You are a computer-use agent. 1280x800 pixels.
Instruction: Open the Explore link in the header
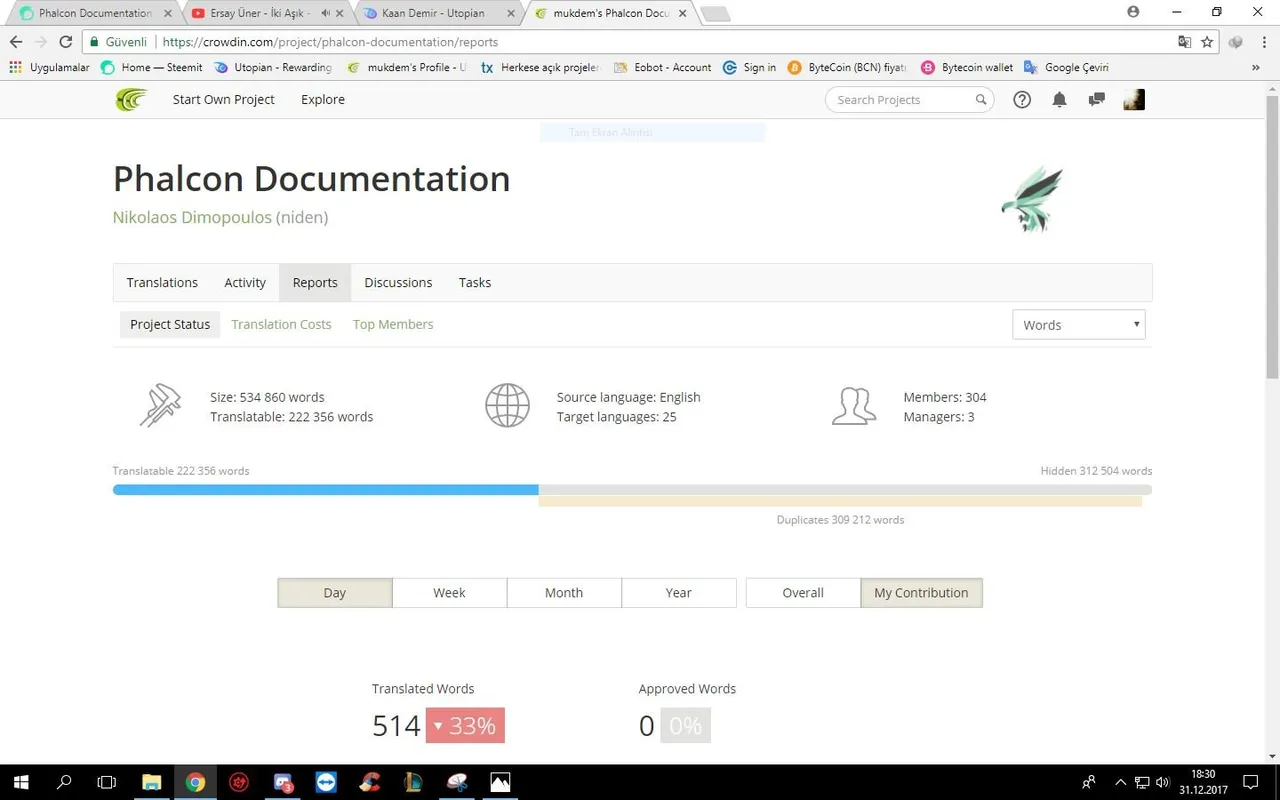coord(323,100)
